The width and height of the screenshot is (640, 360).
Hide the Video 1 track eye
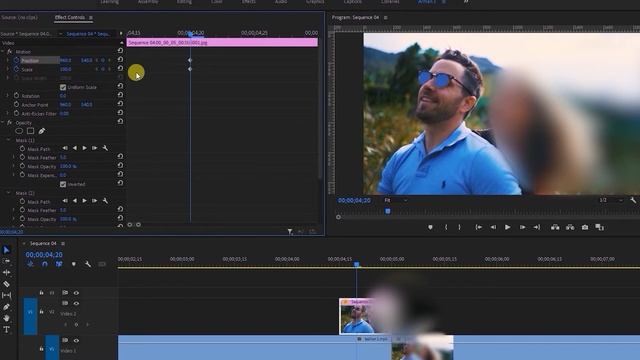tap(76, 340)
